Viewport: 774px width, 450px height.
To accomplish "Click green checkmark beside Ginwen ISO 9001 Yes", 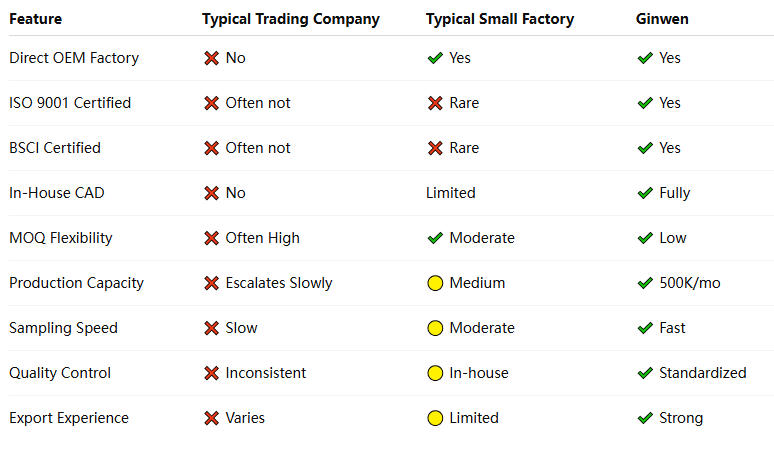I will click(x=645, y=103).
